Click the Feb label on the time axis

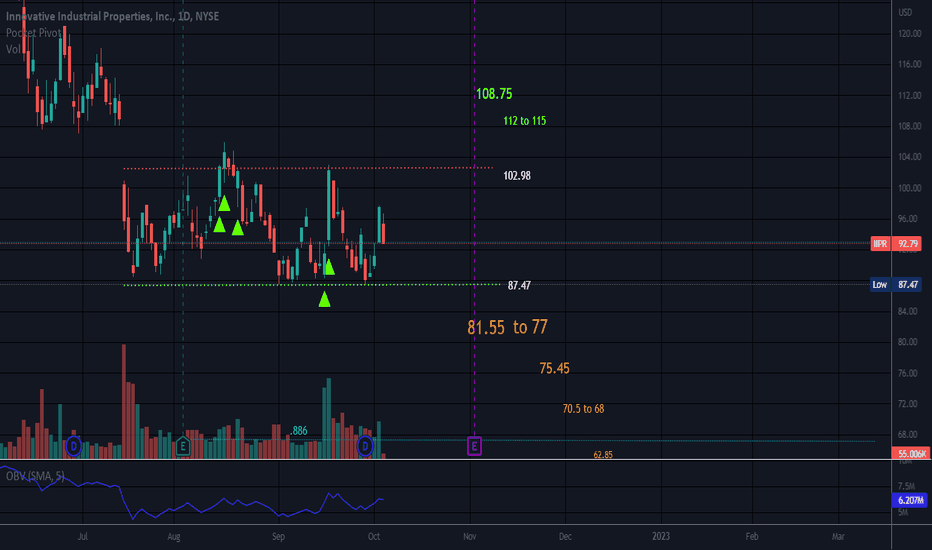tap(752, 536)
